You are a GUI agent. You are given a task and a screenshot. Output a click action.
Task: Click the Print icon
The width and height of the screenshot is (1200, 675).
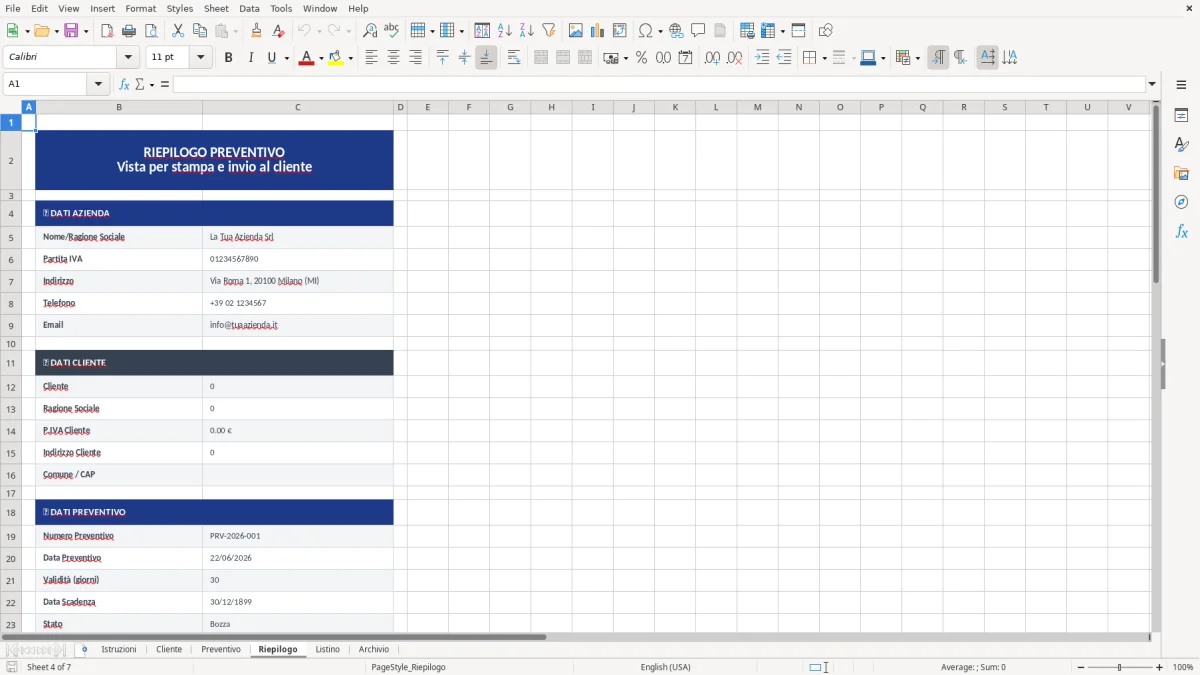(129, 31)
